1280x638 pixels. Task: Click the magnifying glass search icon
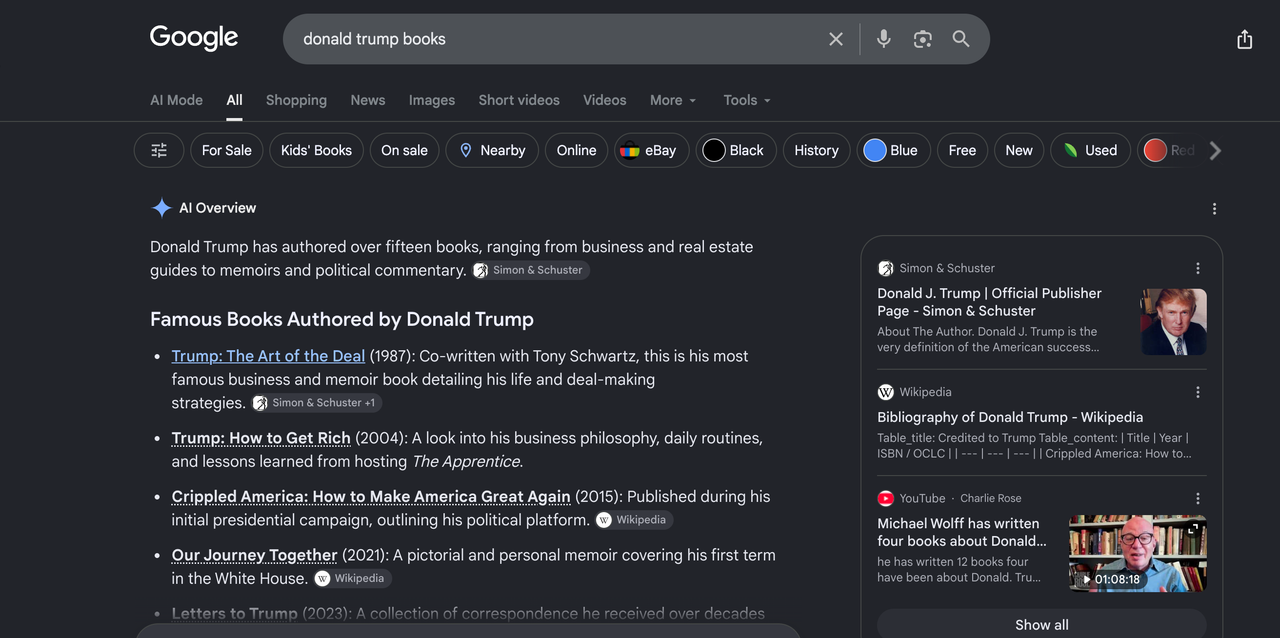(x=961, y=39)
